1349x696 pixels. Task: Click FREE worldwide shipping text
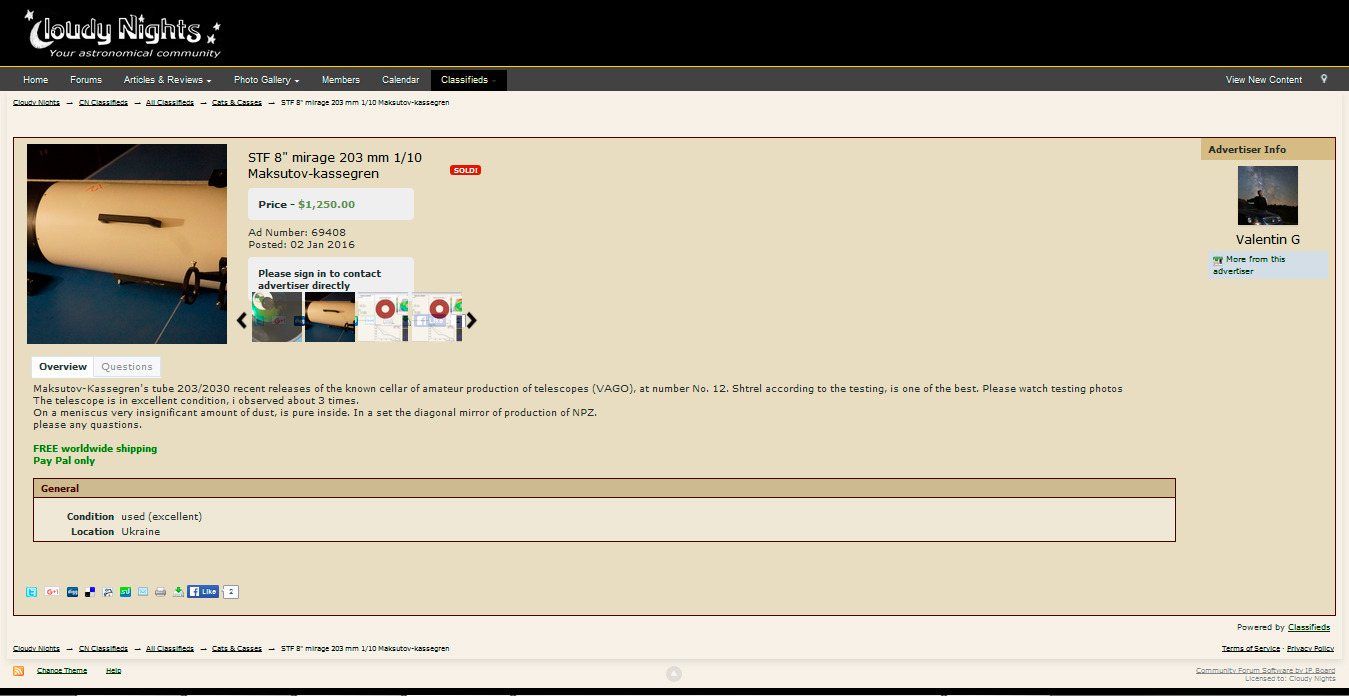95,449
